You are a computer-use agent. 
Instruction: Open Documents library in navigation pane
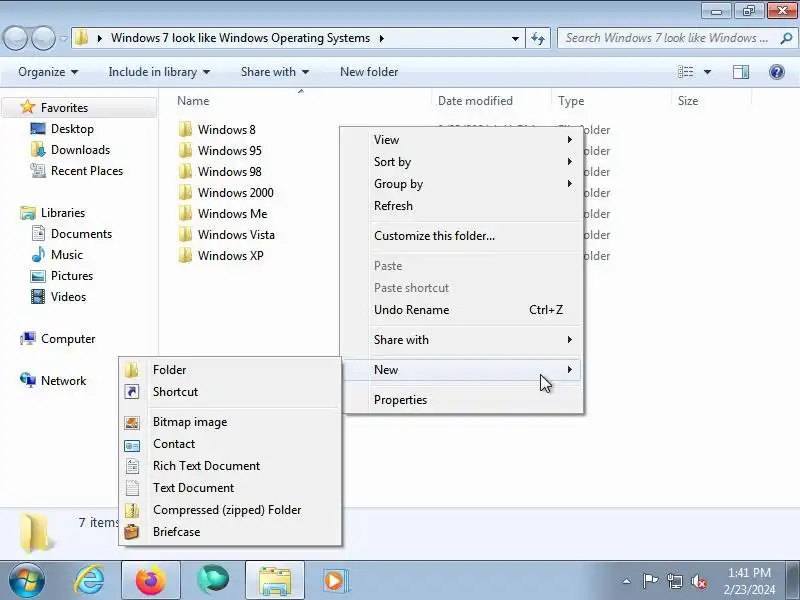tap(81, 234)
